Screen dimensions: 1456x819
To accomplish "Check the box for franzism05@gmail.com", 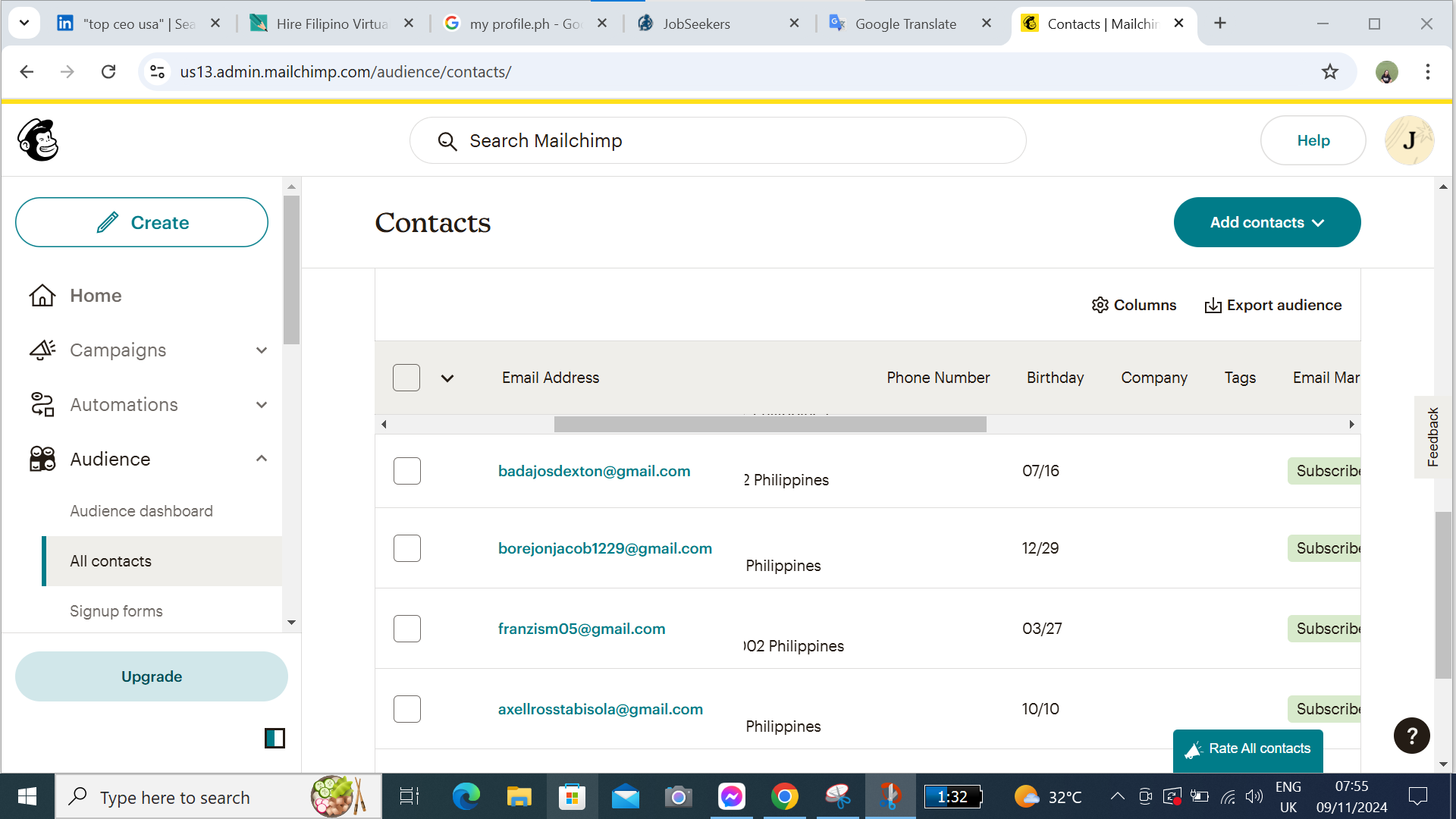I will [x=407, y=629].
